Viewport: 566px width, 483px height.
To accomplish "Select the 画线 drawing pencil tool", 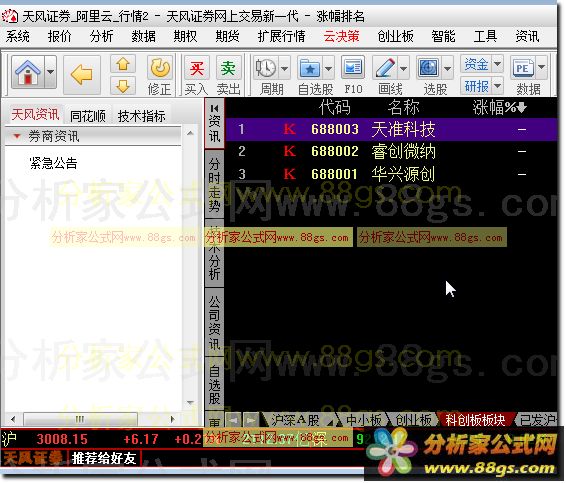I will (x=385, y=68).
